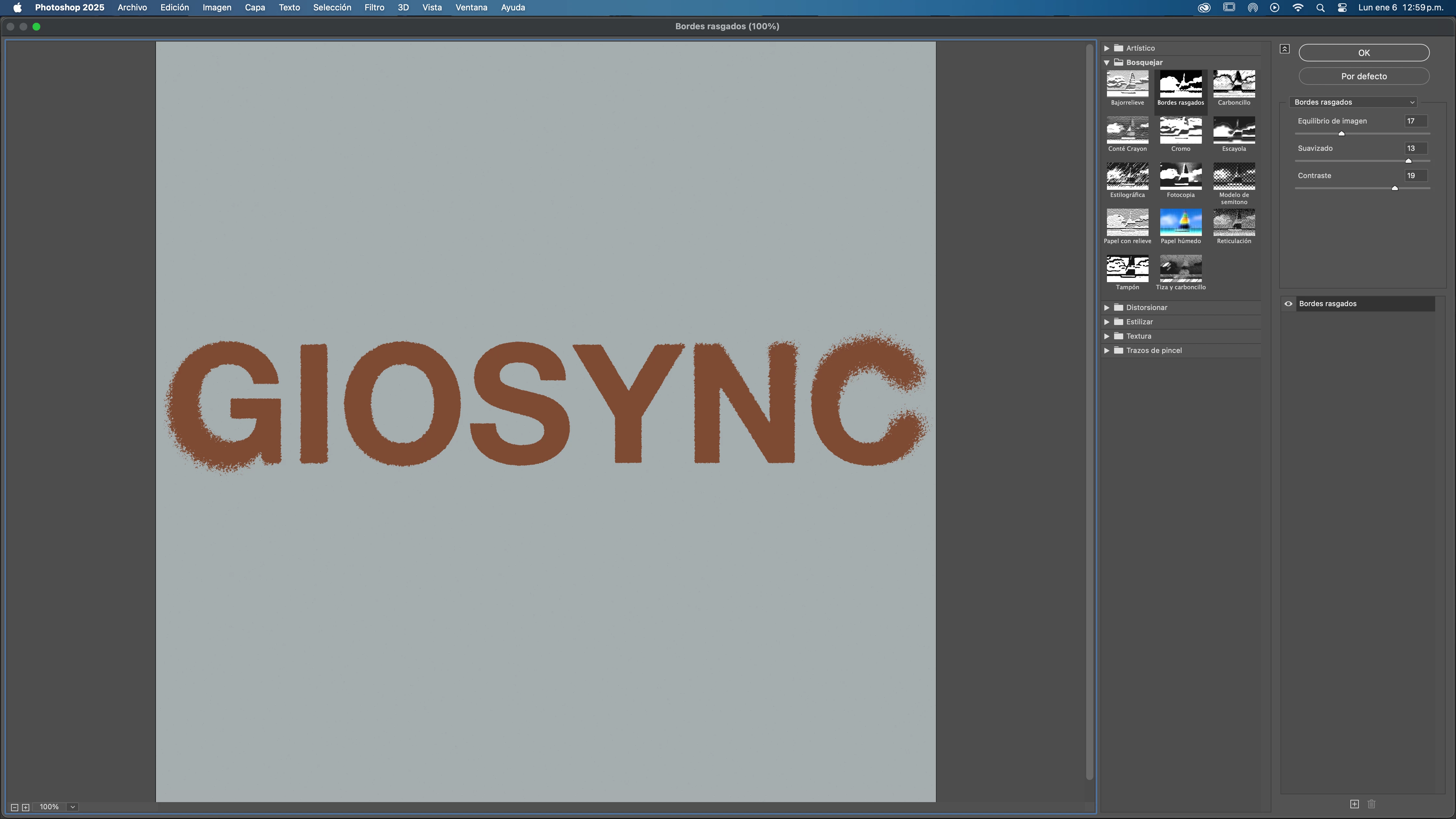
Task: Collapse the filter gallery thumbnails panel
Action: (x=1284, y=49)
